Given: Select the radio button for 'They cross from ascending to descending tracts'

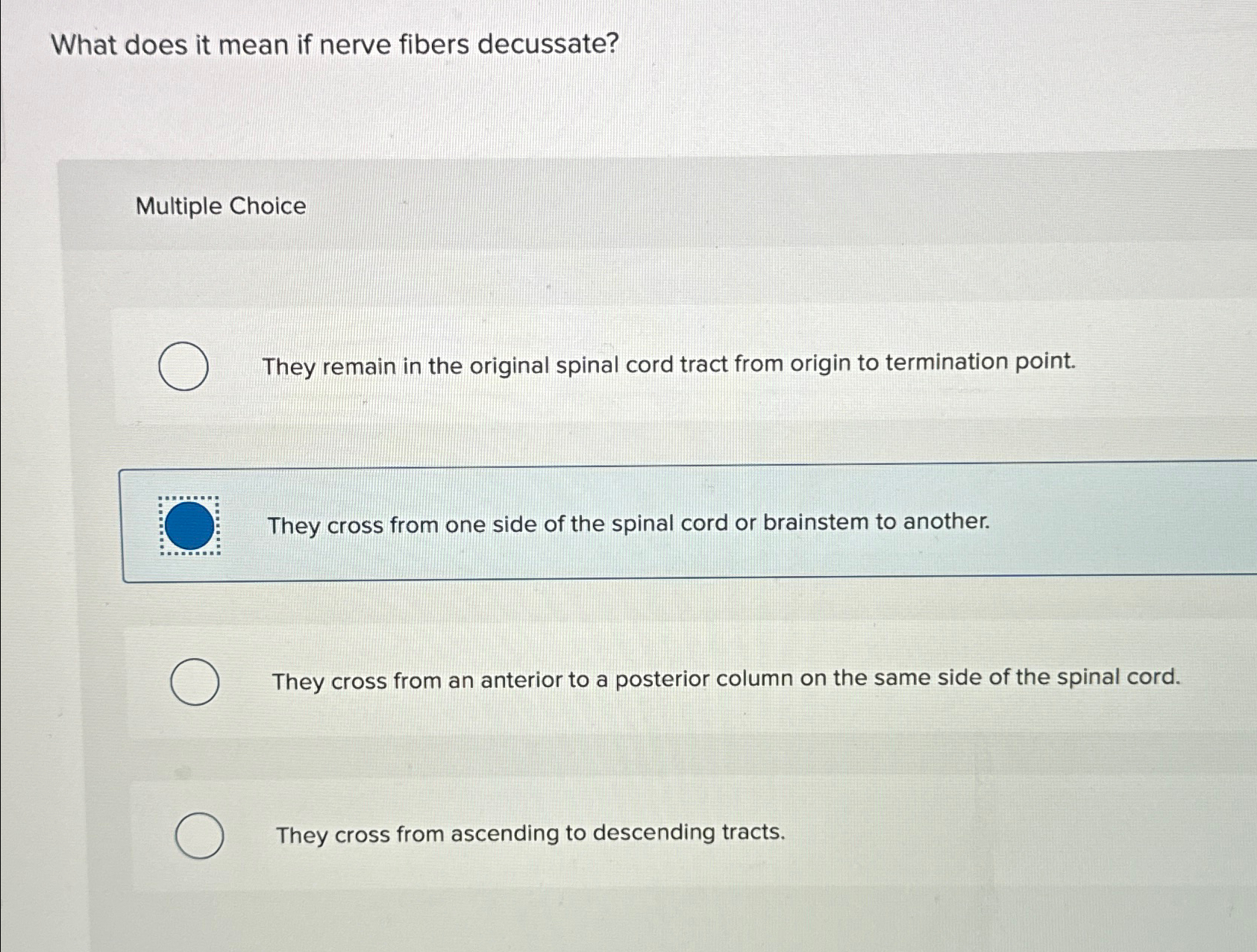Looking at the screenshot, I should tap(199, 835).
